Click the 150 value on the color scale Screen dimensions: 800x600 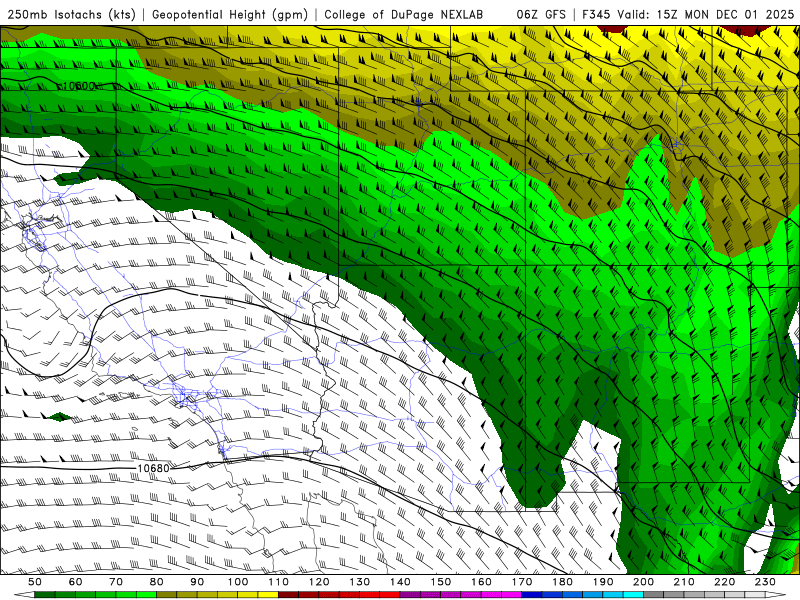[440, 582]
